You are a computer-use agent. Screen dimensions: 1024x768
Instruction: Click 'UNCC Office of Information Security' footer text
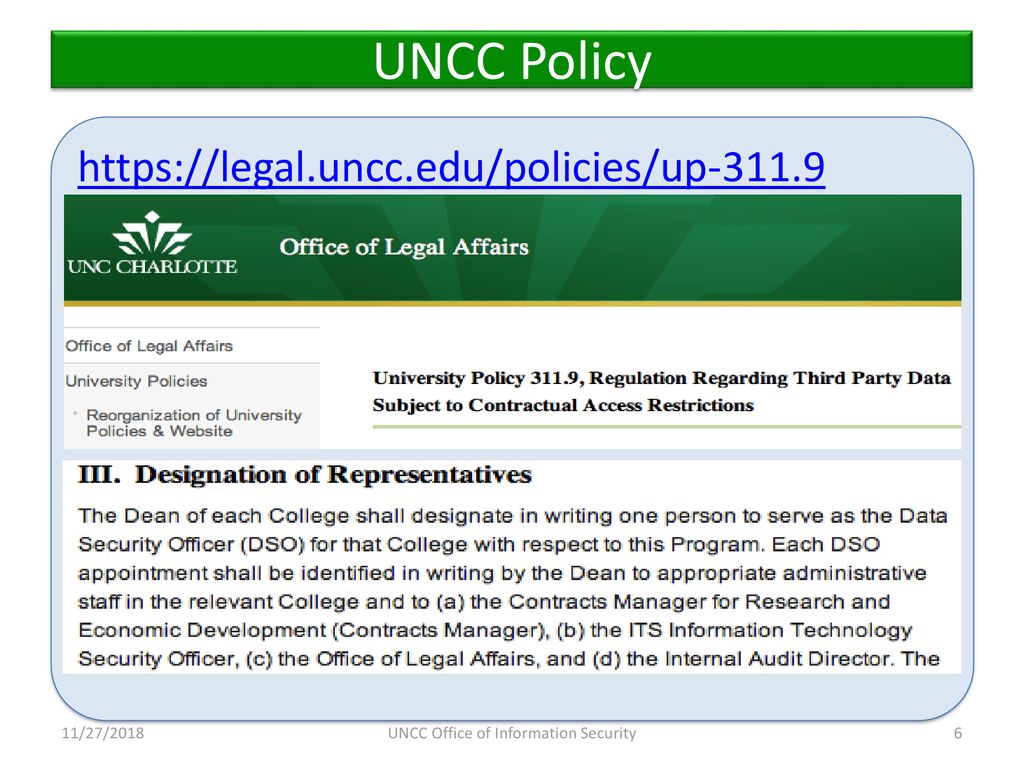click(512, 733)
